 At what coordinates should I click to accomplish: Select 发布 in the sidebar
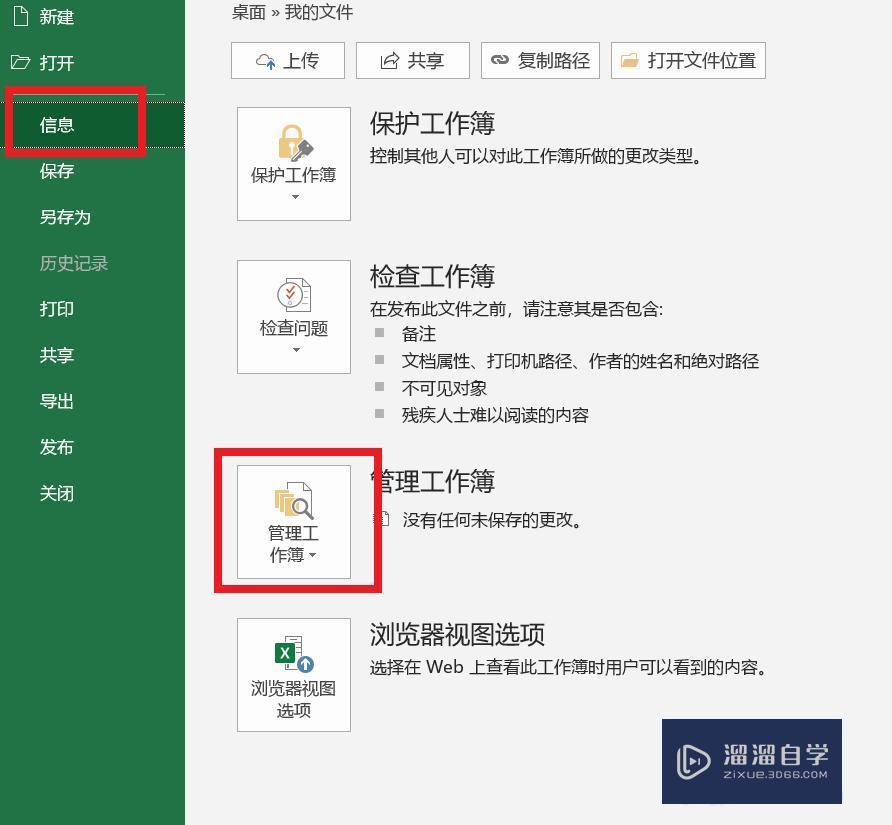click(57, 447)
